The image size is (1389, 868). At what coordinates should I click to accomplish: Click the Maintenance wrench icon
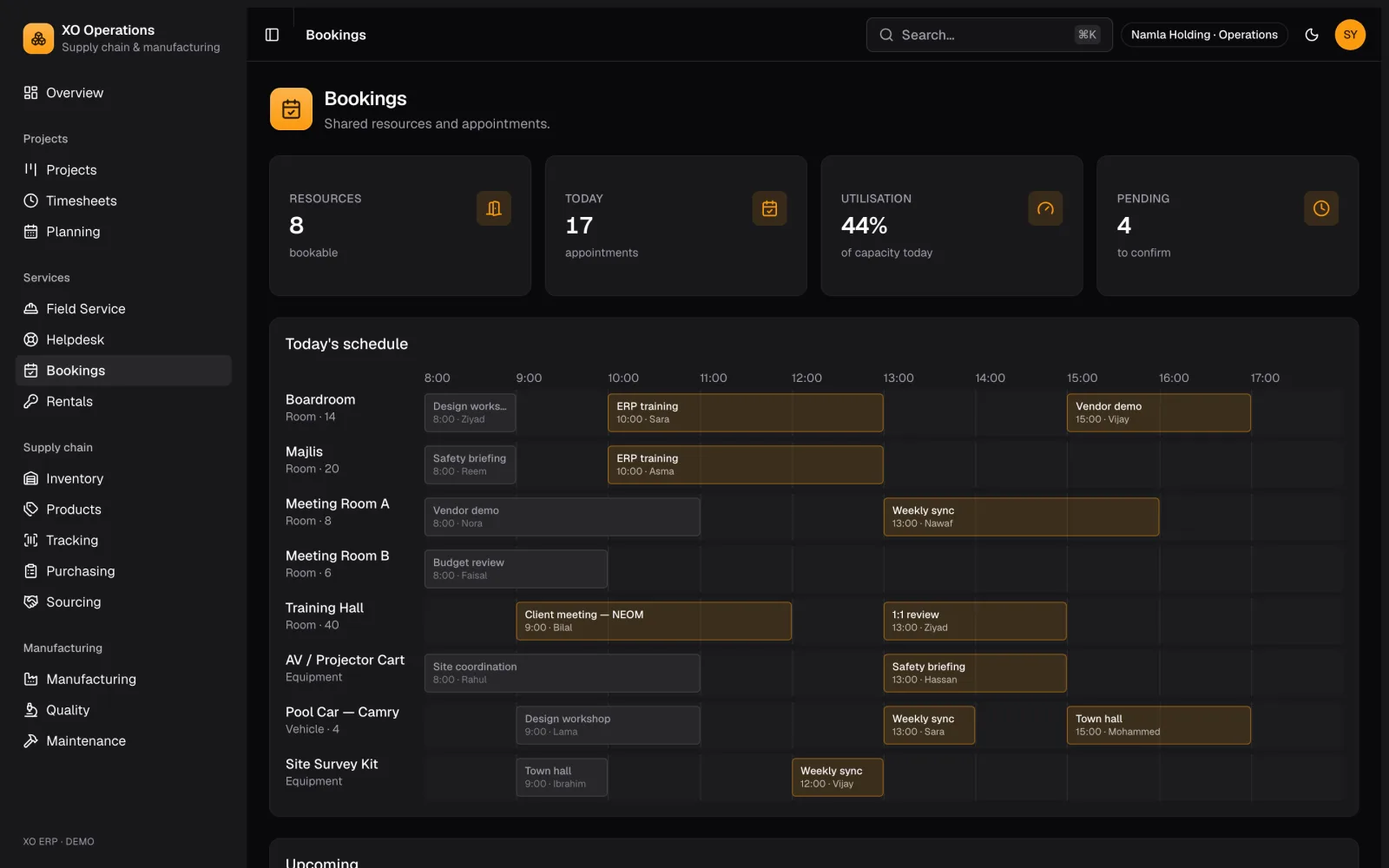pos(31,740)
